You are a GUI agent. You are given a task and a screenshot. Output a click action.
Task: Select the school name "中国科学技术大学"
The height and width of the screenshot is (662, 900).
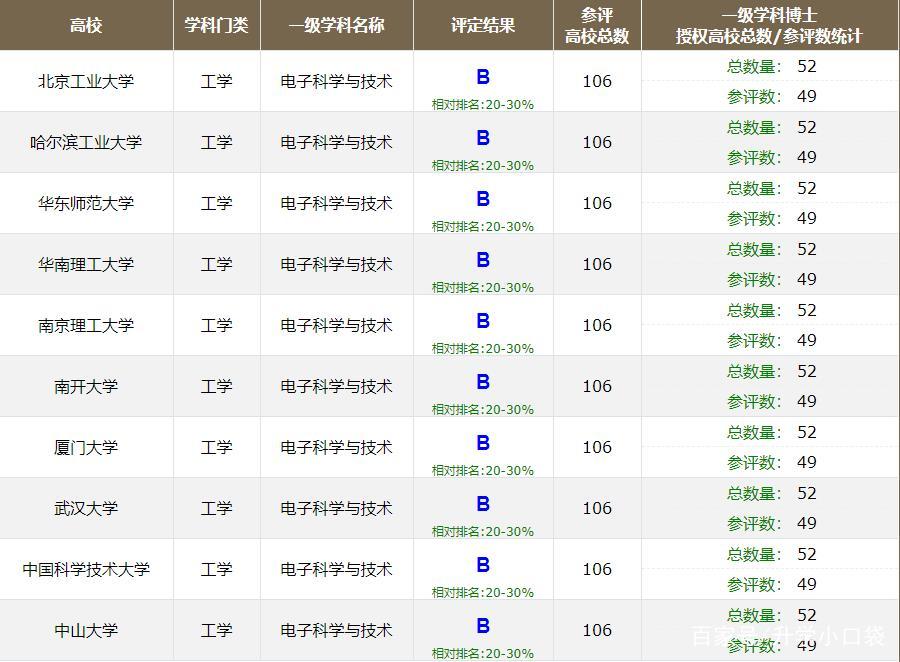(86, 569)
